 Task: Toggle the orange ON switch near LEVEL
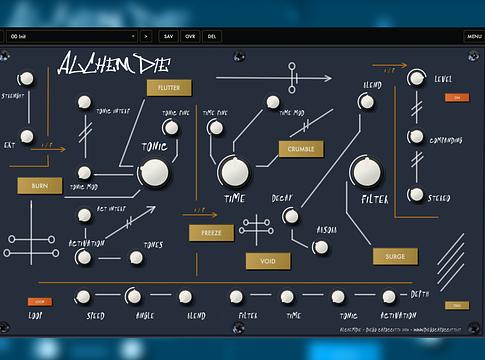click(457, 97)
